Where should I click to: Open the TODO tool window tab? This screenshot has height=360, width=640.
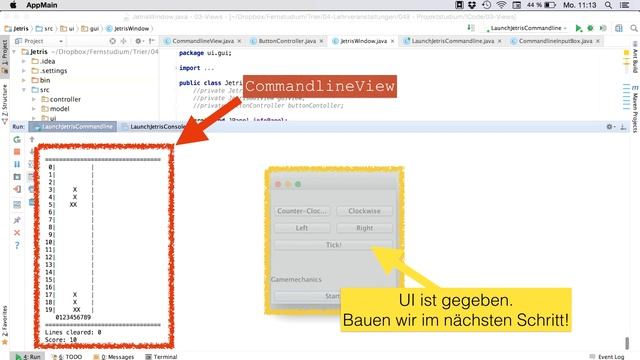point(67,357)
